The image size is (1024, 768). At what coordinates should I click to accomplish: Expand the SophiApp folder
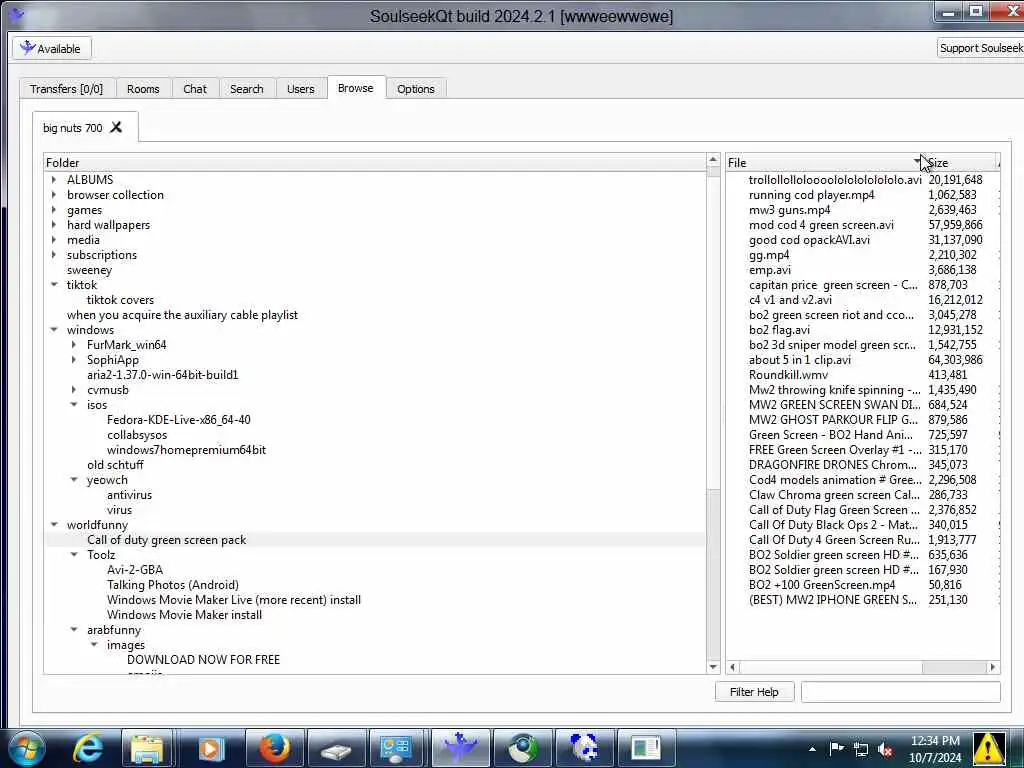pyautogui.click(x=74, y=360)
